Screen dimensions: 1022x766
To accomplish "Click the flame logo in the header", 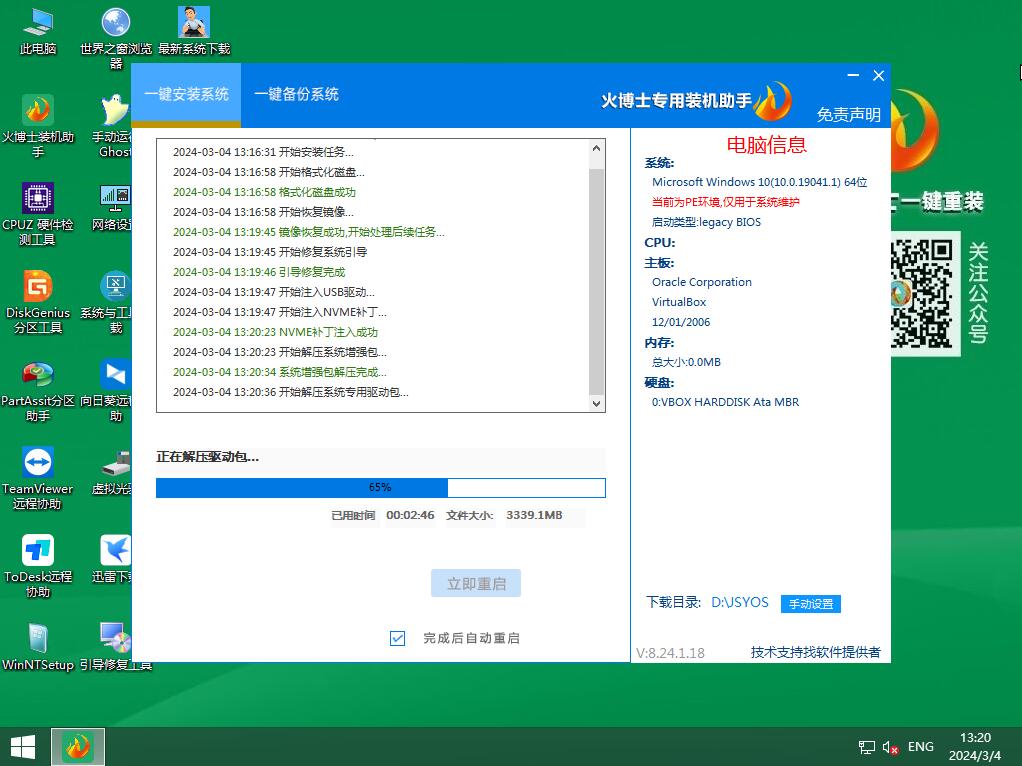I will pyautogui.click(x=774, y=101).
